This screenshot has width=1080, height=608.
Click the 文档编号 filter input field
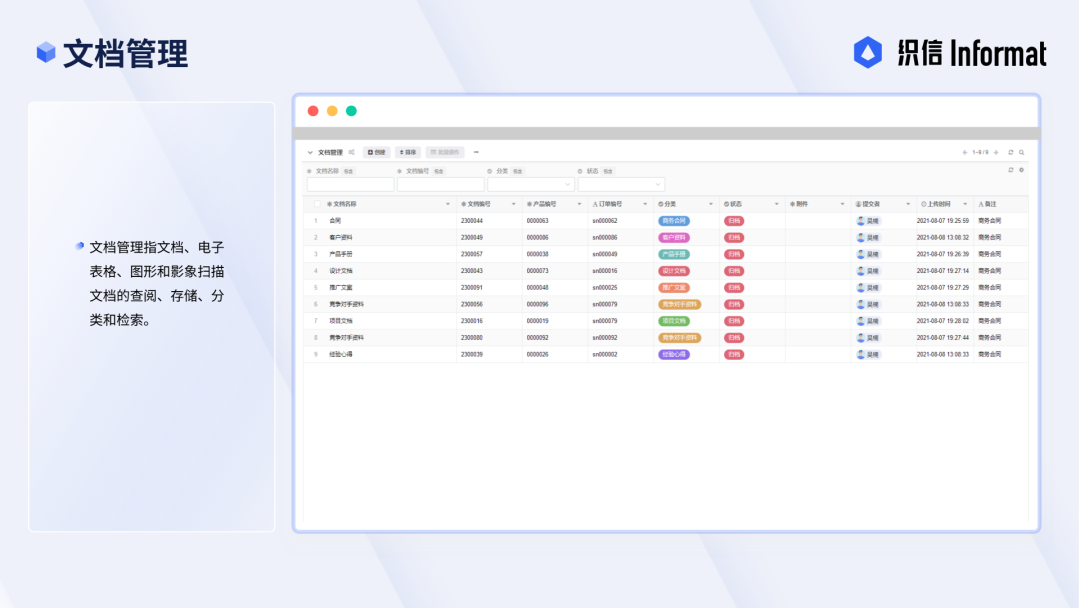pyautogui.click(x=440, y=185)
